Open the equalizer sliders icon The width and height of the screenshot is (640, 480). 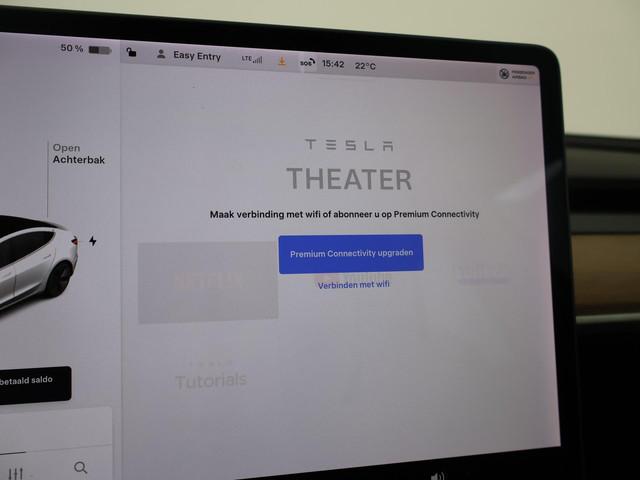pos(16,473)
